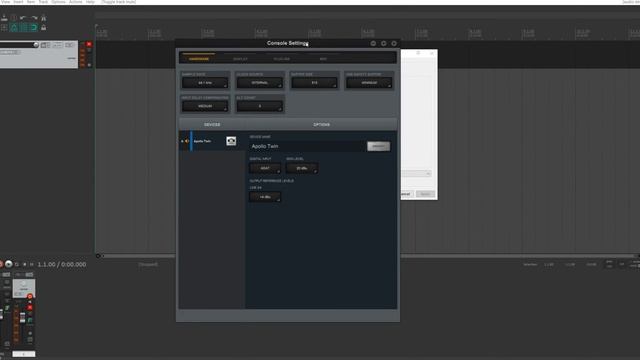Click the Identify button for Apollo Twin

[x=378, y=146]
